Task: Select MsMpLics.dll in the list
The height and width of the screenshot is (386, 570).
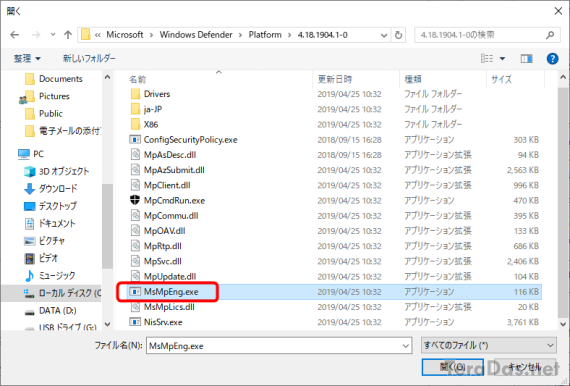Action: point(169,307)
